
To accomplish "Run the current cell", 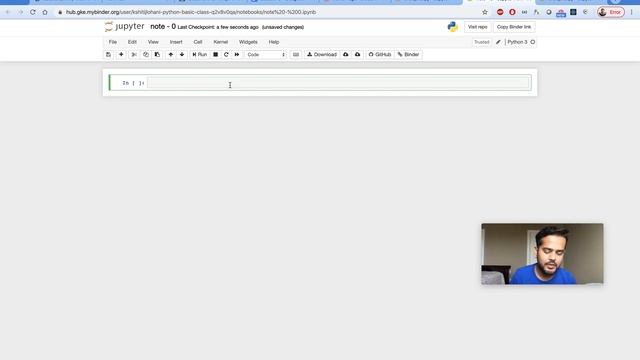I will (x=200, y=54).
